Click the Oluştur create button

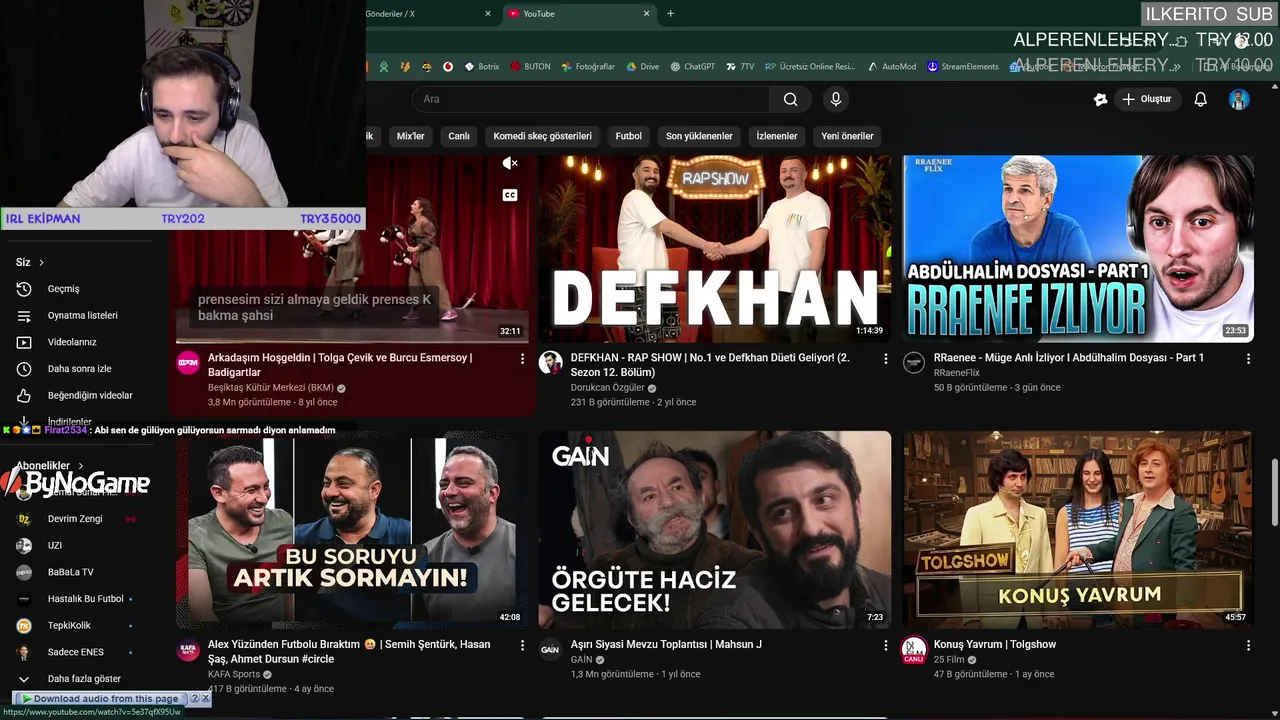point(1147,99)
